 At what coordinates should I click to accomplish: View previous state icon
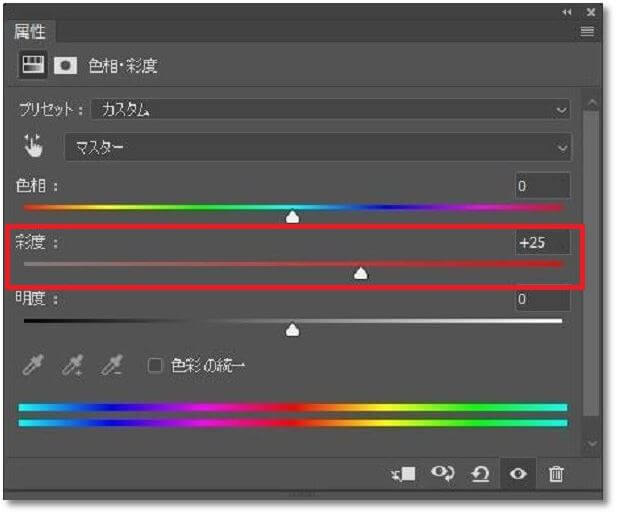(x=443, y=473)
